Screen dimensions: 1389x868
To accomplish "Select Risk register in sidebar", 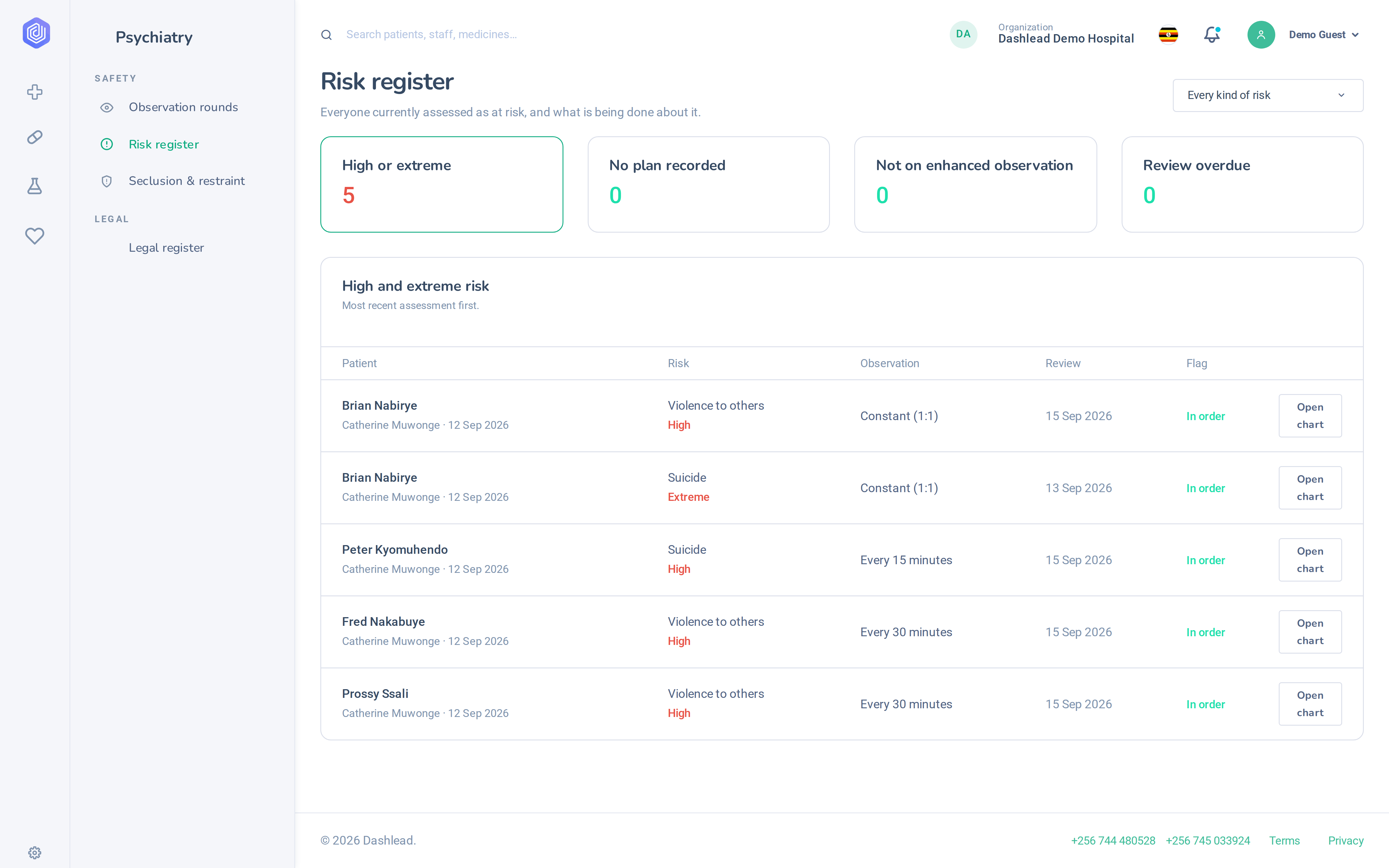I will [163, 144].
